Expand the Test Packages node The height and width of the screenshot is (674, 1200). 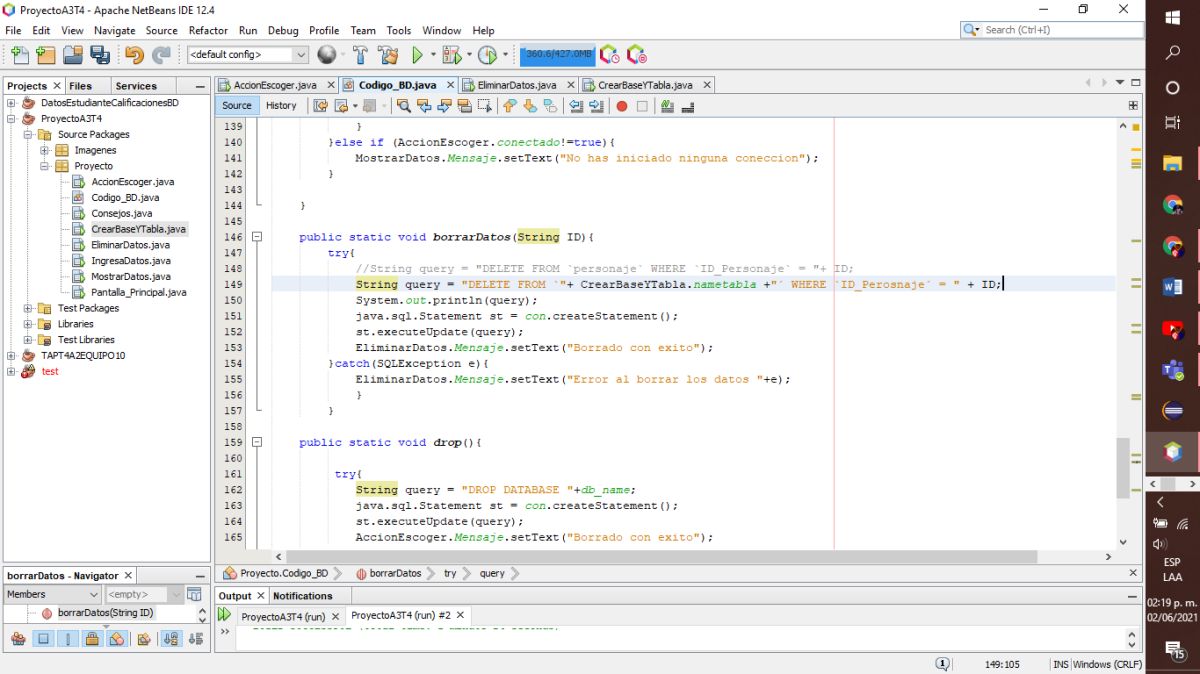tap(28, 308)
